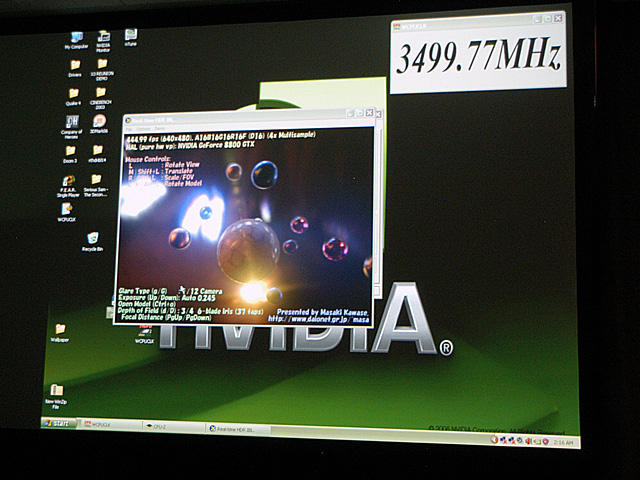Launch the 3DMark06 desktop shortcut
This screenshot has height=480, width=640.
tap(99, 124)
